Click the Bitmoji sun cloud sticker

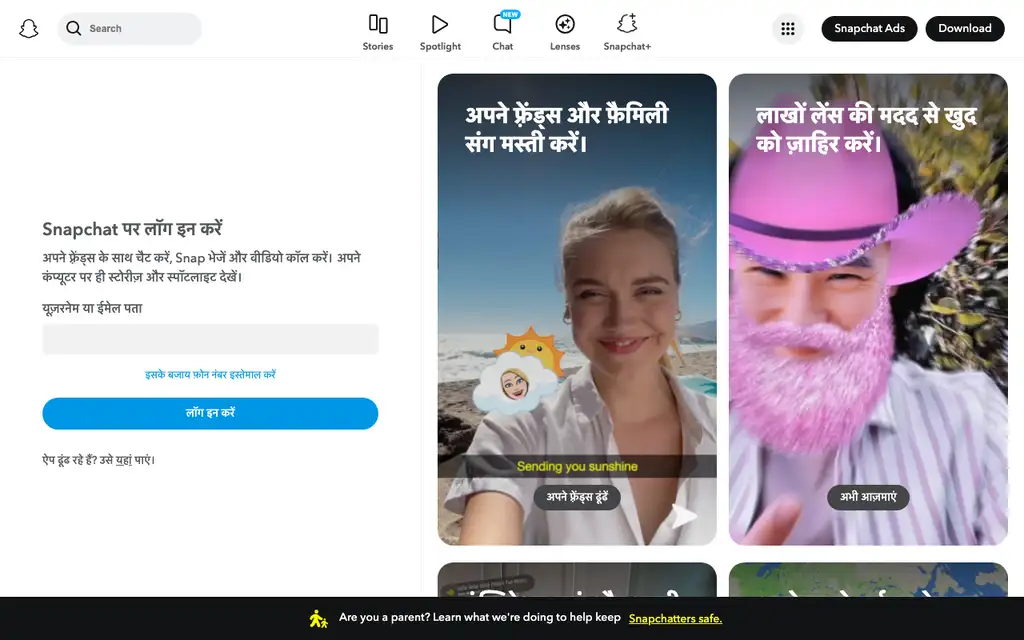tap(519, 372)
